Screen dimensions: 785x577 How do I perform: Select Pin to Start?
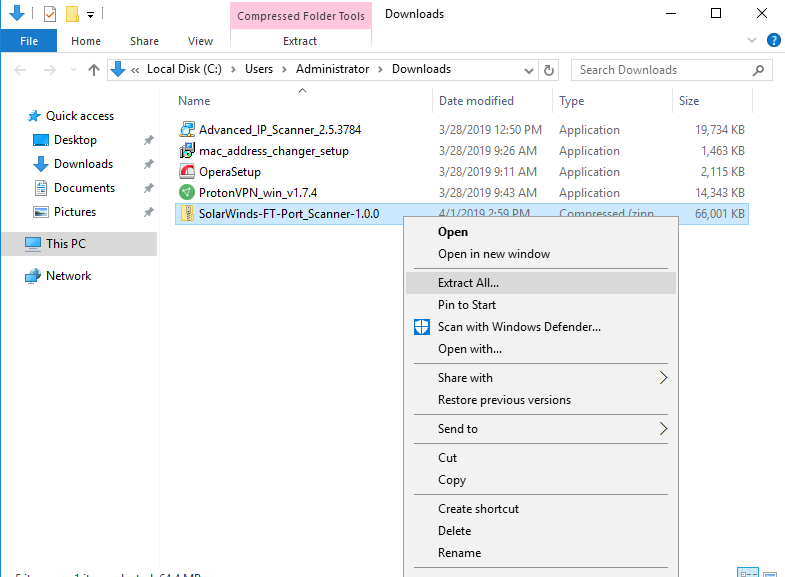point(541,305)
